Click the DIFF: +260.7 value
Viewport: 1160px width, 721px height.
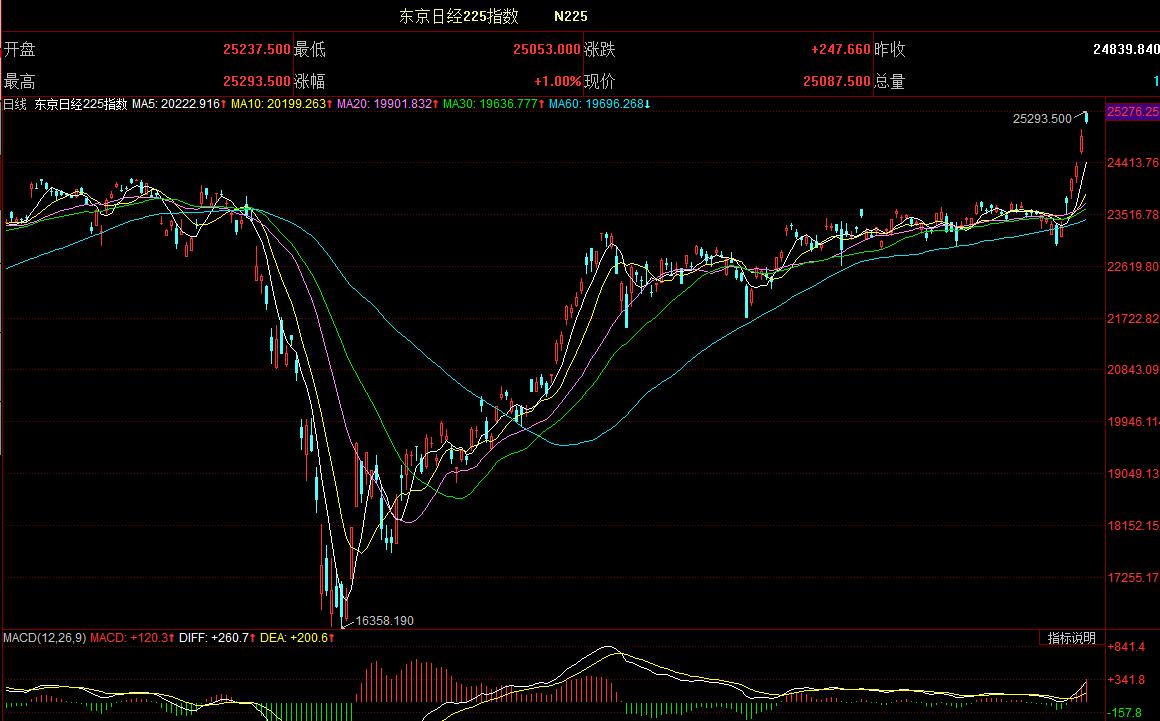[218, 637]
